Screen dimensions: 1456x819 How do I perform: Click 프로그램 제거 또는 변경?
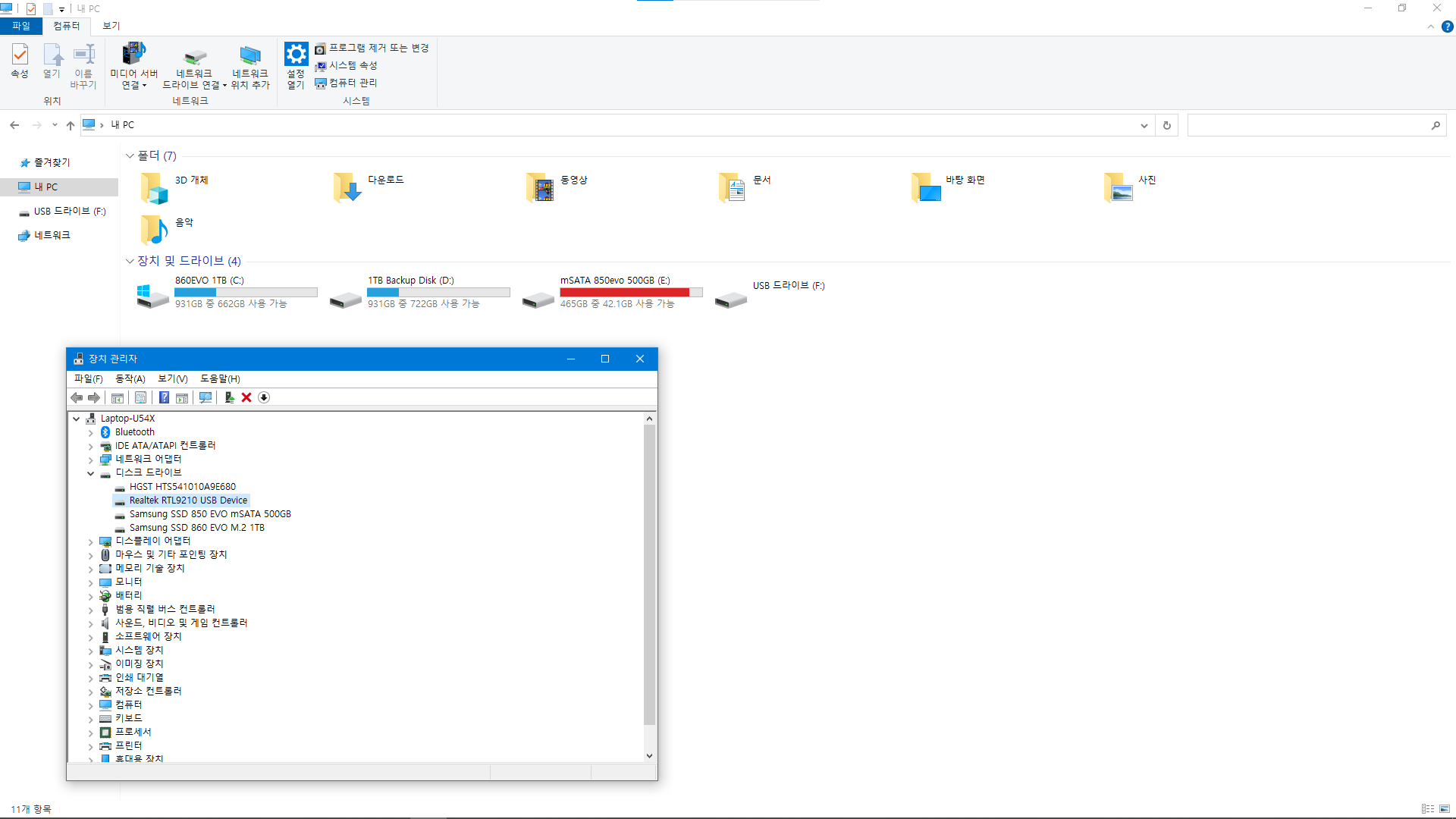[372, 49]
